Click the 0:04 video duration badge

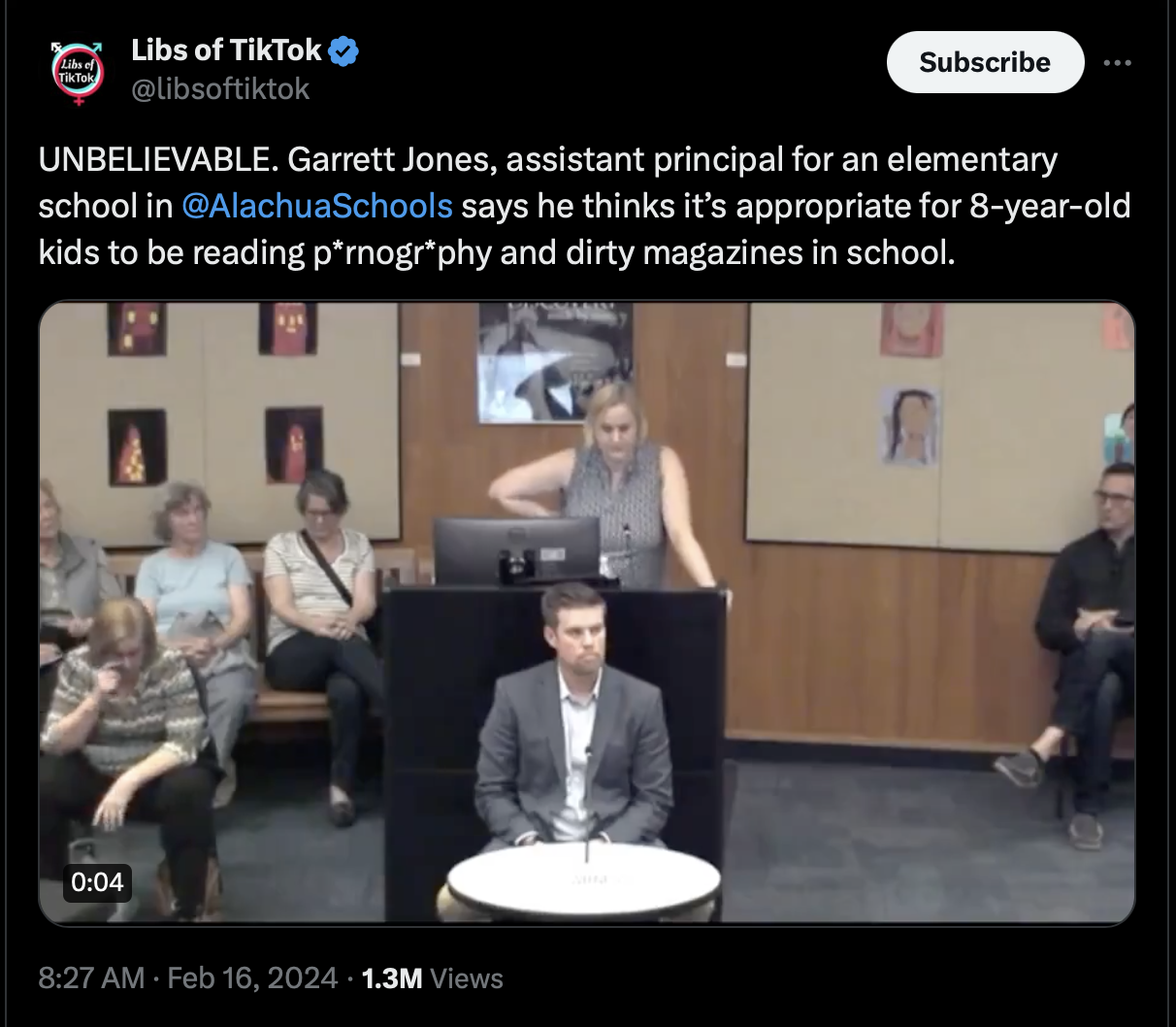[98, 882]
